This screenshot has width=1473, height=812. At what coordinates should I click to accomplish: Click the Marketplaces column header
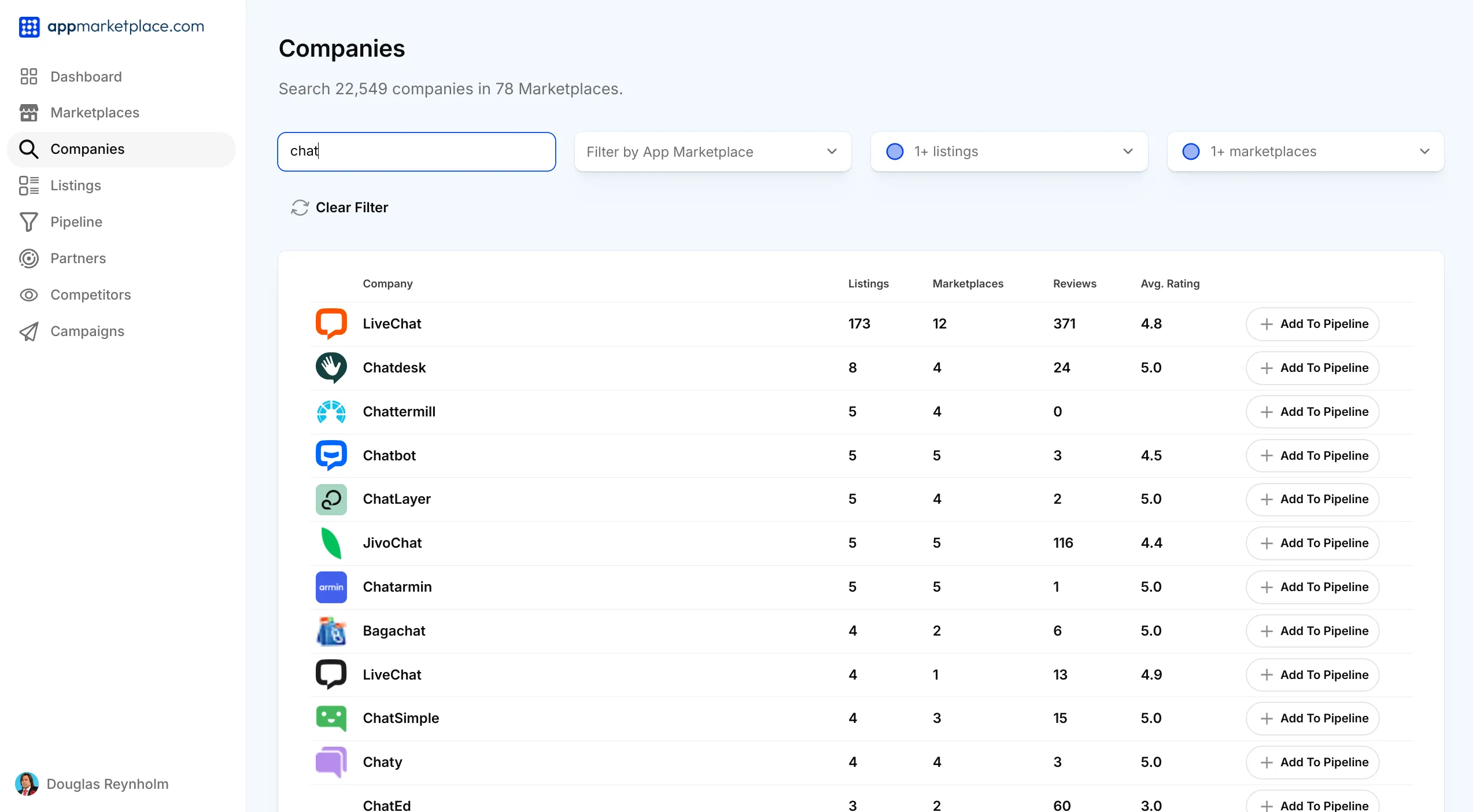pos(968,284)
